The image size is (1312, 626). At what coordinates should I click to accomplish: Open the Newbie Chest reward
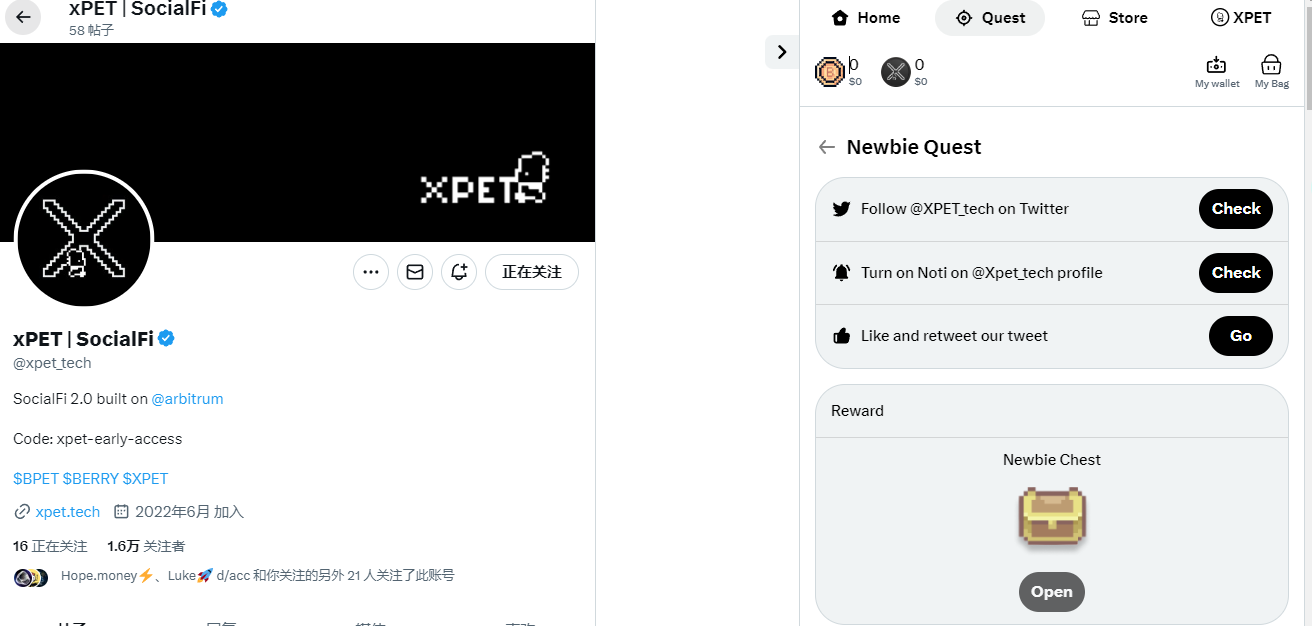[1051, 591]
